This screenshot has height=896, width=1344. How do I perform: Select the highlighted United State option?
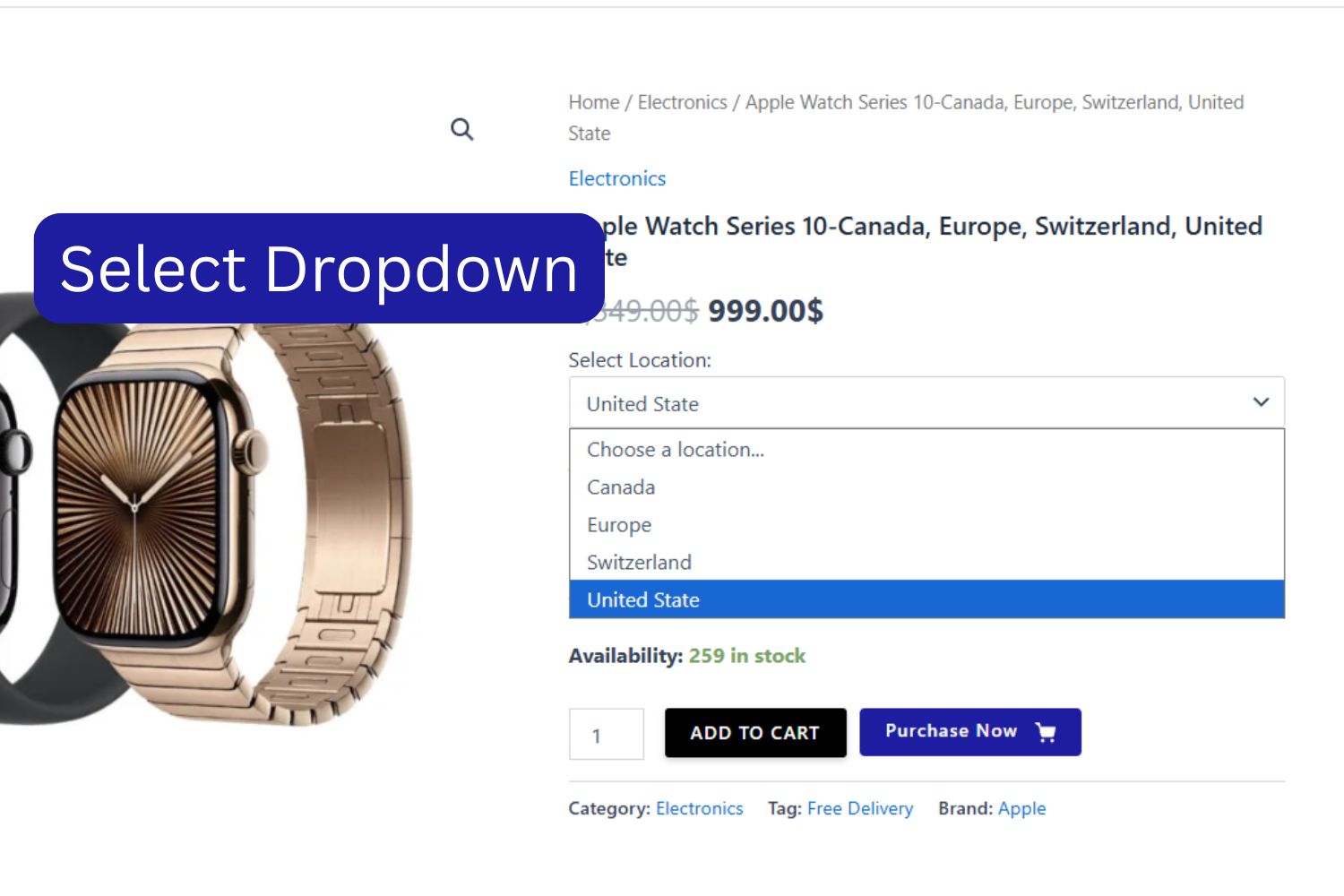643,600
